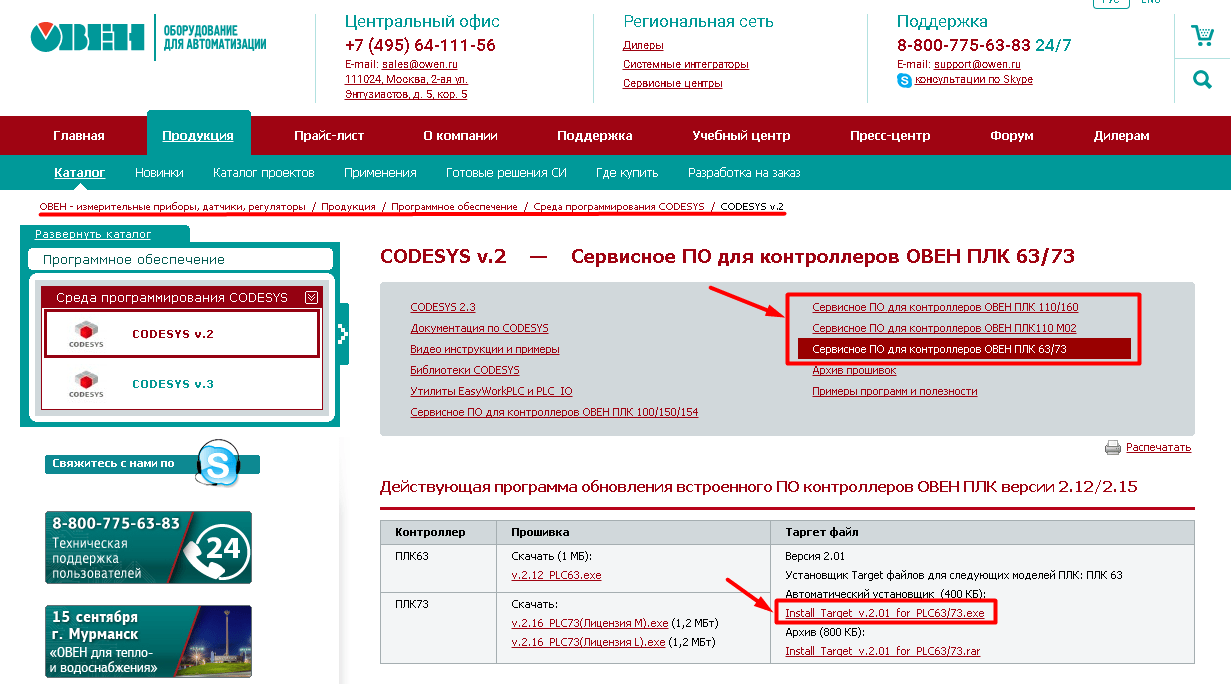This screenshot has width=1231, height=684.
Task: Open the Прайс-лист menu item
Action: point(329,136)
